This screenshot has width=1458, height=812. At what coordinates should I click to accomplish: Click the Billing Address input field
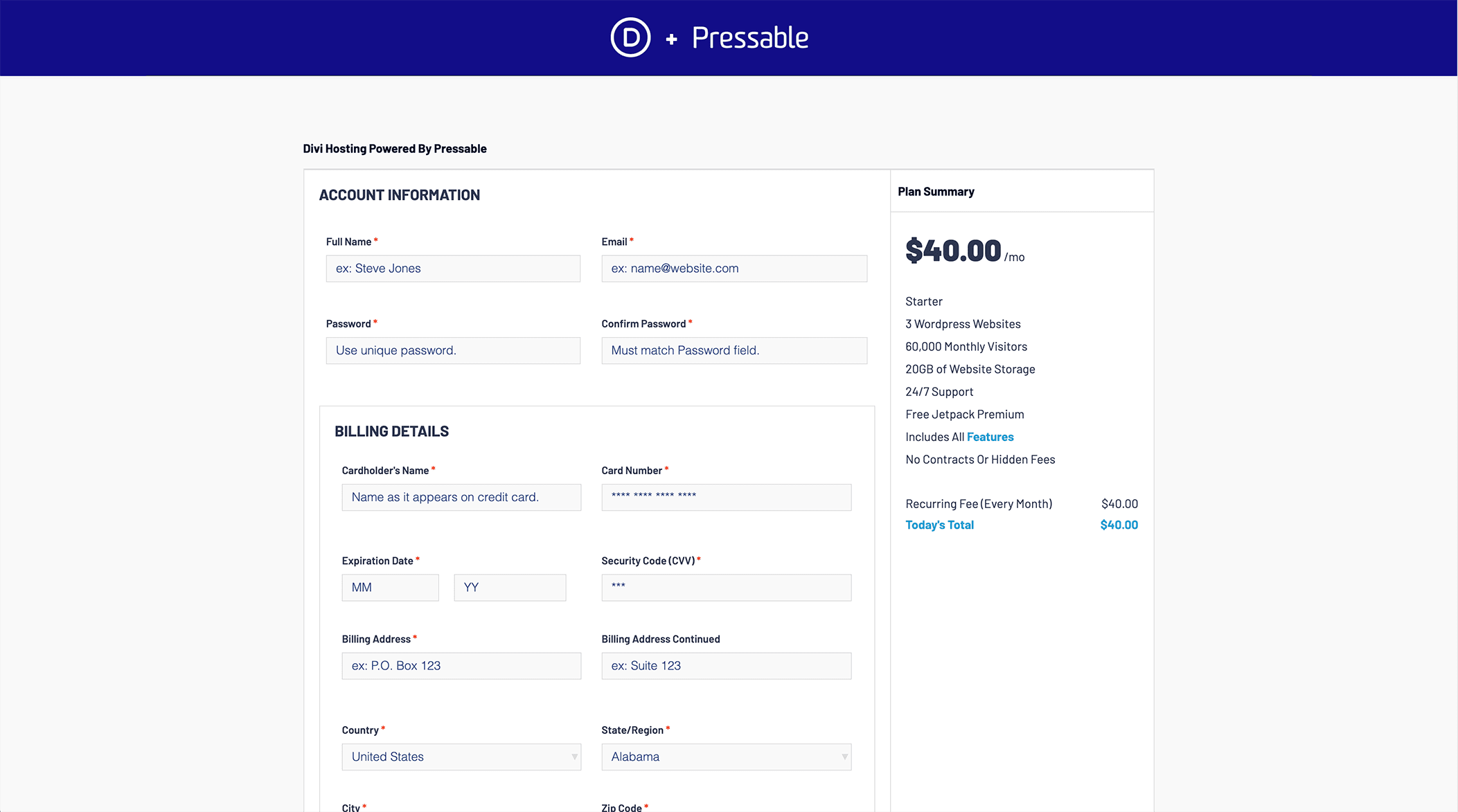[461, 666]
